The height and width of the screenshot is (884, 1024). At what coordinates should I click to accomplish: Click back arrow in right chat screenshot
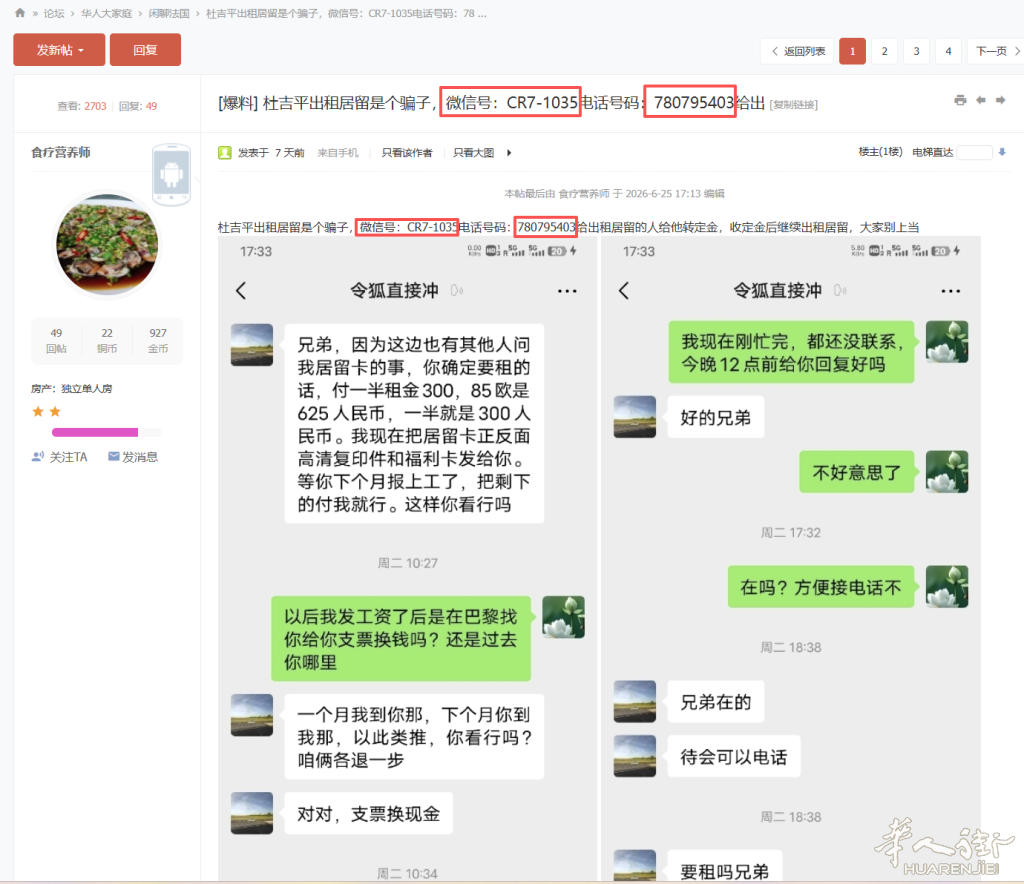[x=624, y=291]
